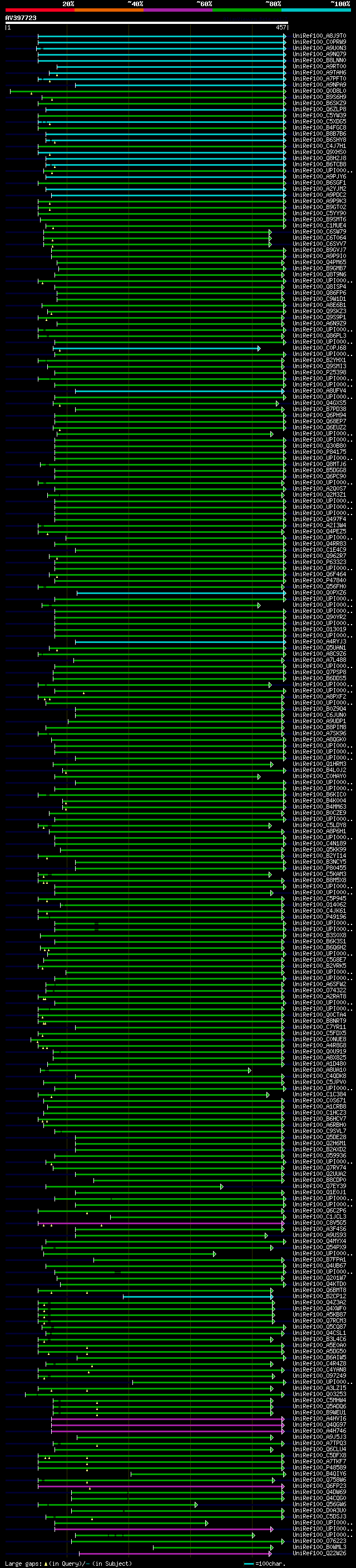Click UniRef100_P47840 entry
356x1568 pixels.
319,581
